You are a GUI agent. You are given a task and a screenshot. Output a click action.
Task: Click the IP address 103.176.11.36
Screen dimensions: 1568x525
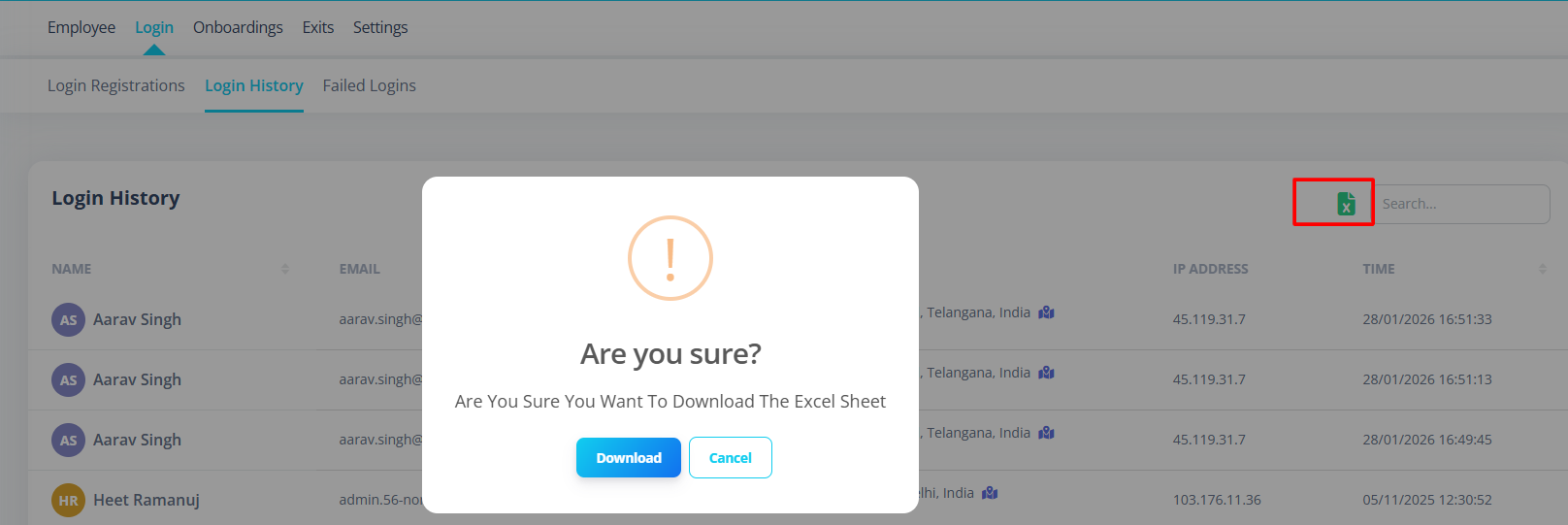(1217, 500)
